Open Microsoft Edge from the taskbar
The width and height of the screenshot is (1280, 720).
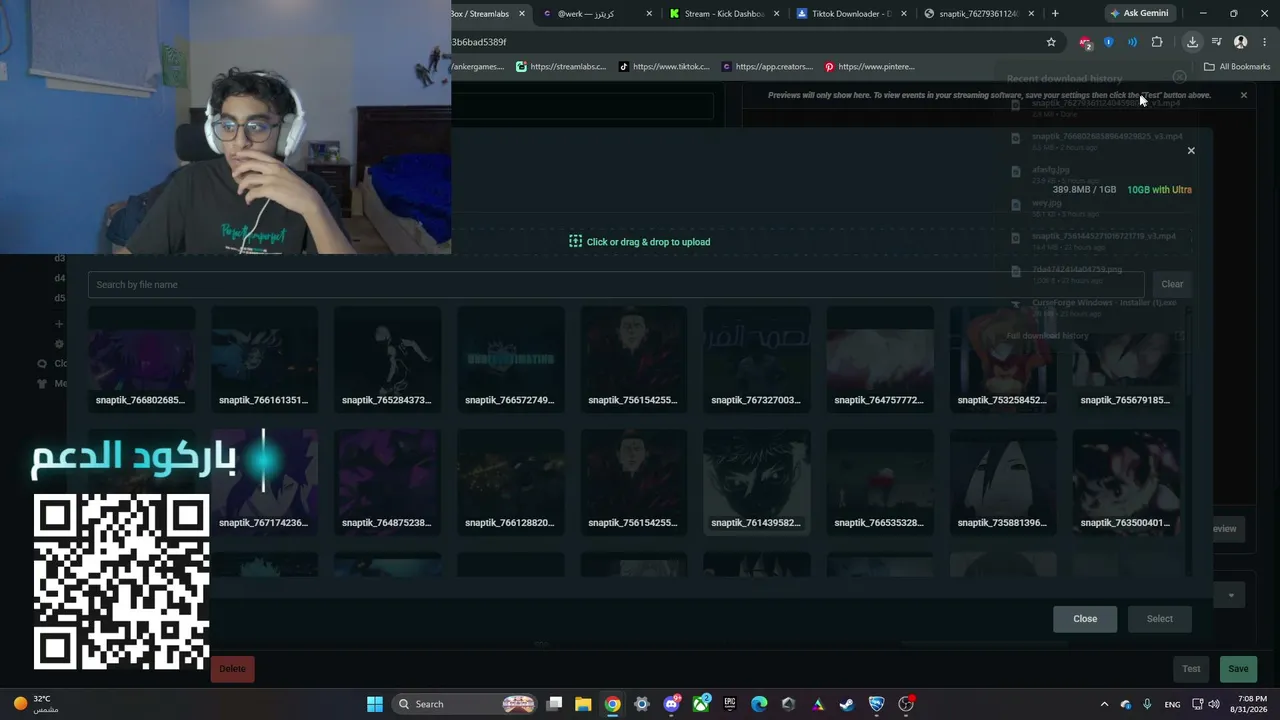759,704
